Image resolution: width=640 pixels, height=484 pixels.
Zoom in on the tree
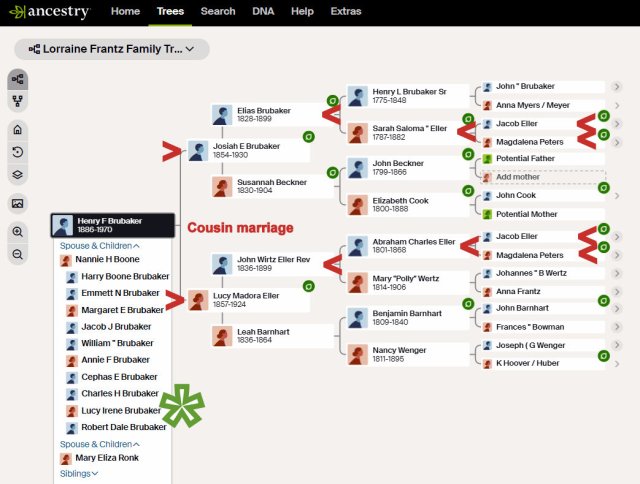point(17,231)
